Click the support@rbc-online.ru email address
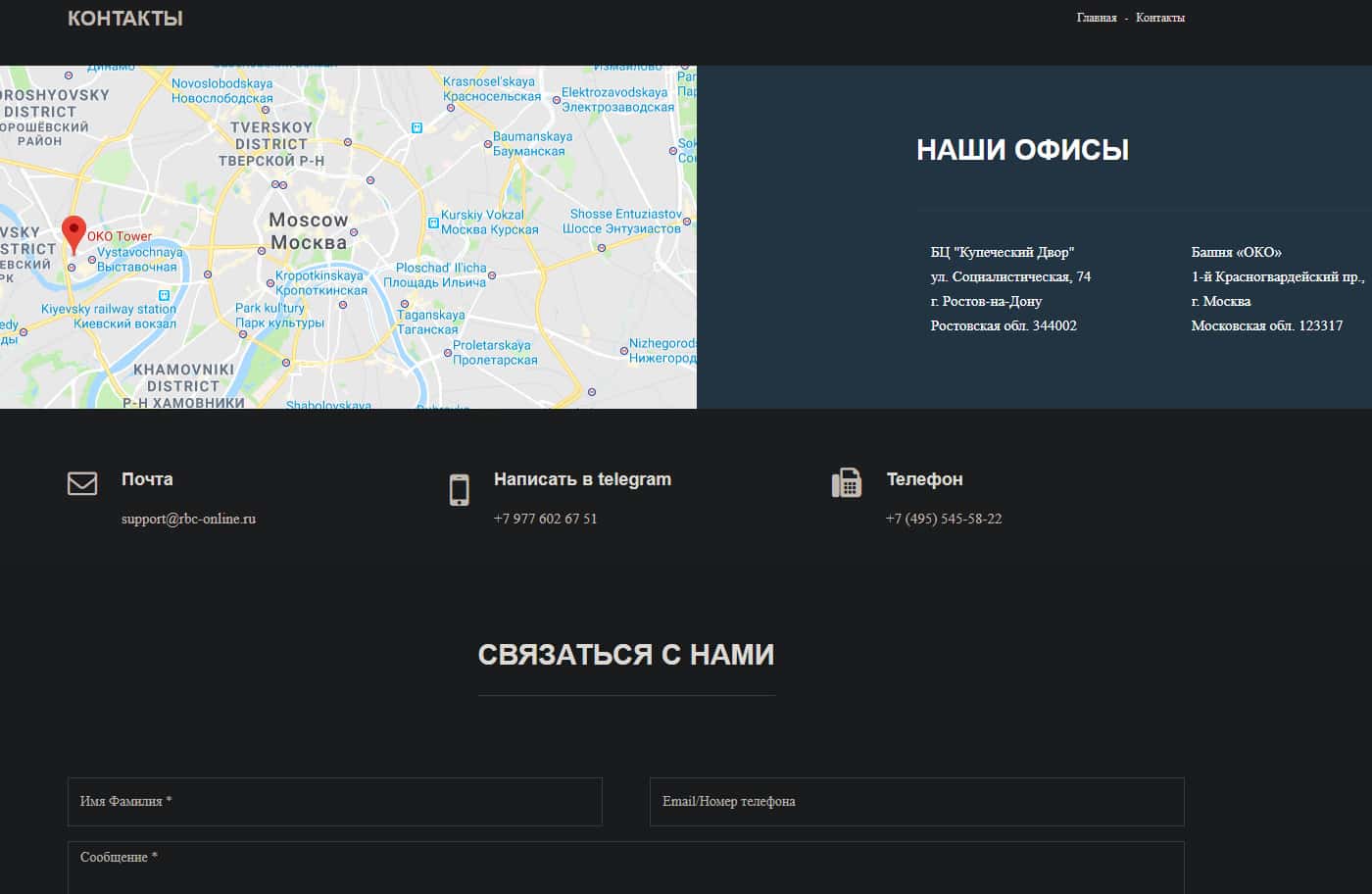The width and height of the screenshot is (1372, 894). point(188,519)
